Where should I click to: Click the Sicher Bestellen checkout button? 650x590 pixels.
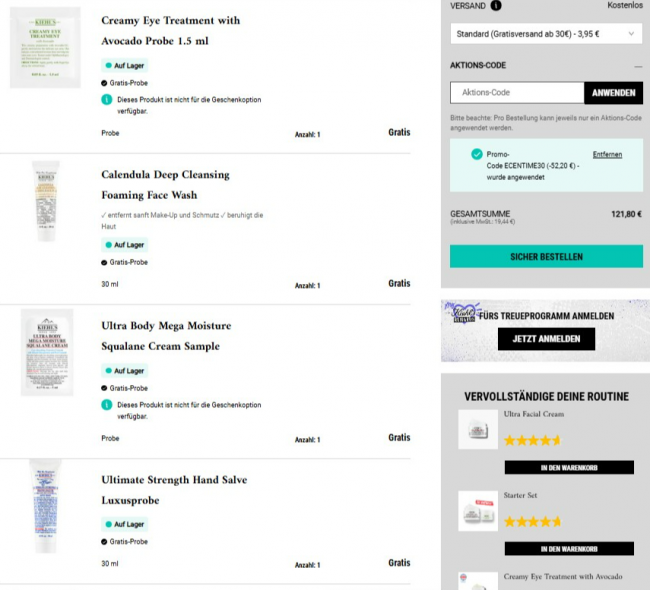[546, 257]
